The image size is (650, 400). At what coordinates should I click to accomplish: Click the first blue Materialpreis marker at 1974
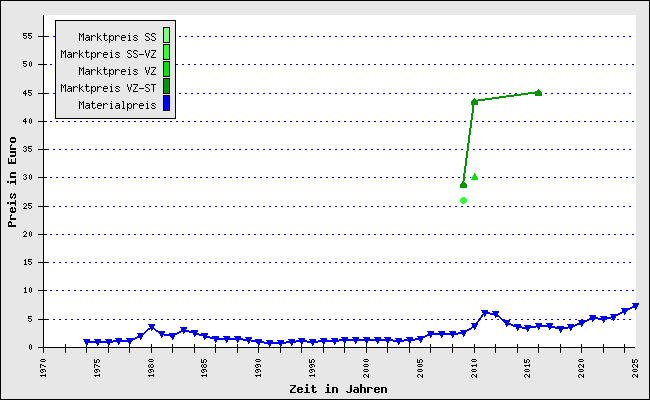[x=87, y=342]
